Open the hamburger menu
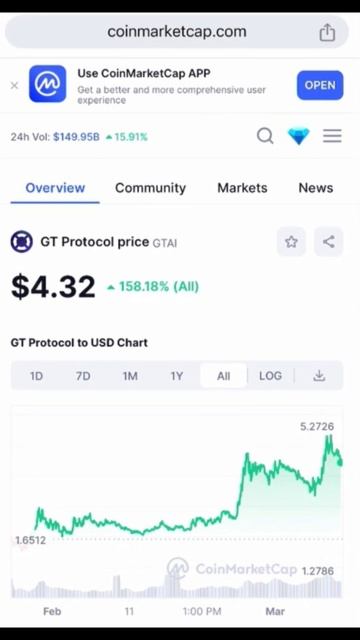This screenshot has width=360, height=640. coord(332,136)
